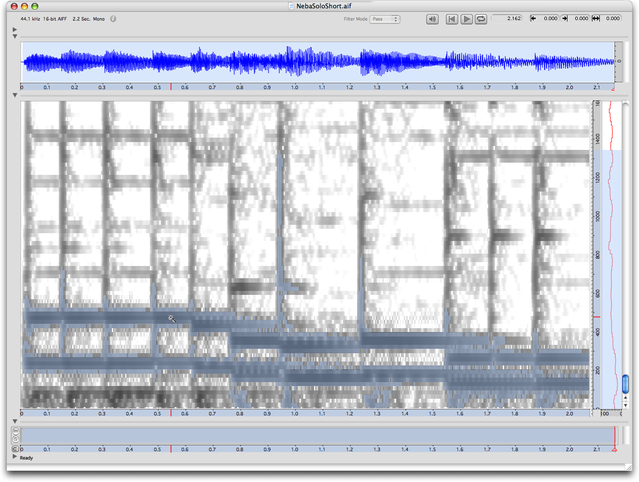Click the play button in the toolbar
Screen dimensions: 639x482
point(467,19)
